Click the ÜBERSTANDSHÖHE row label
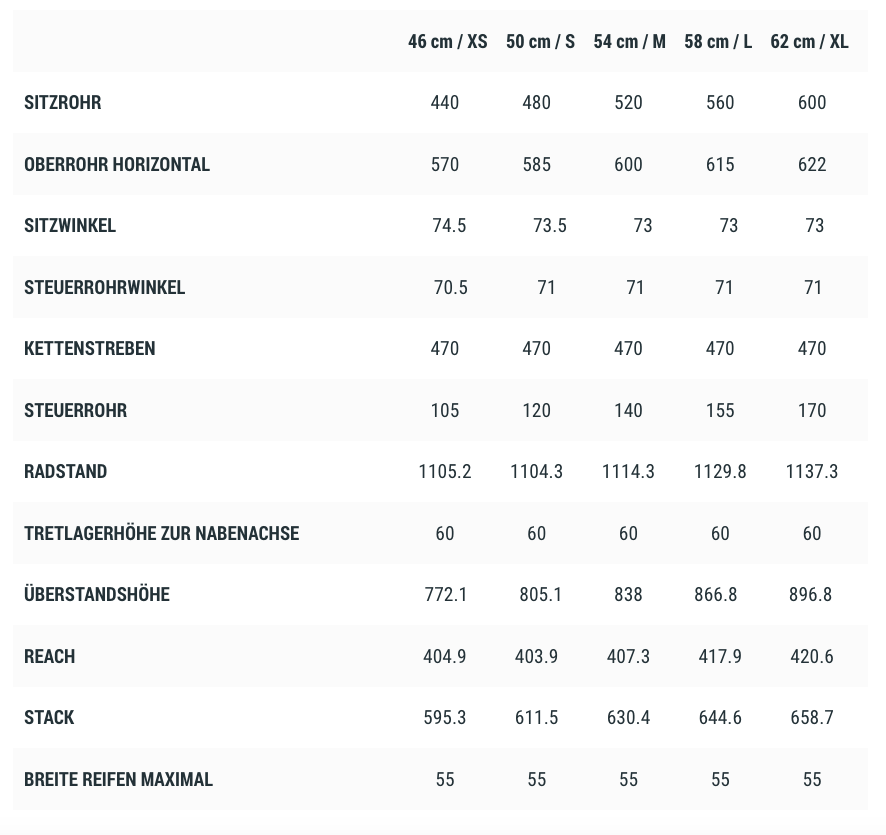 97,595
